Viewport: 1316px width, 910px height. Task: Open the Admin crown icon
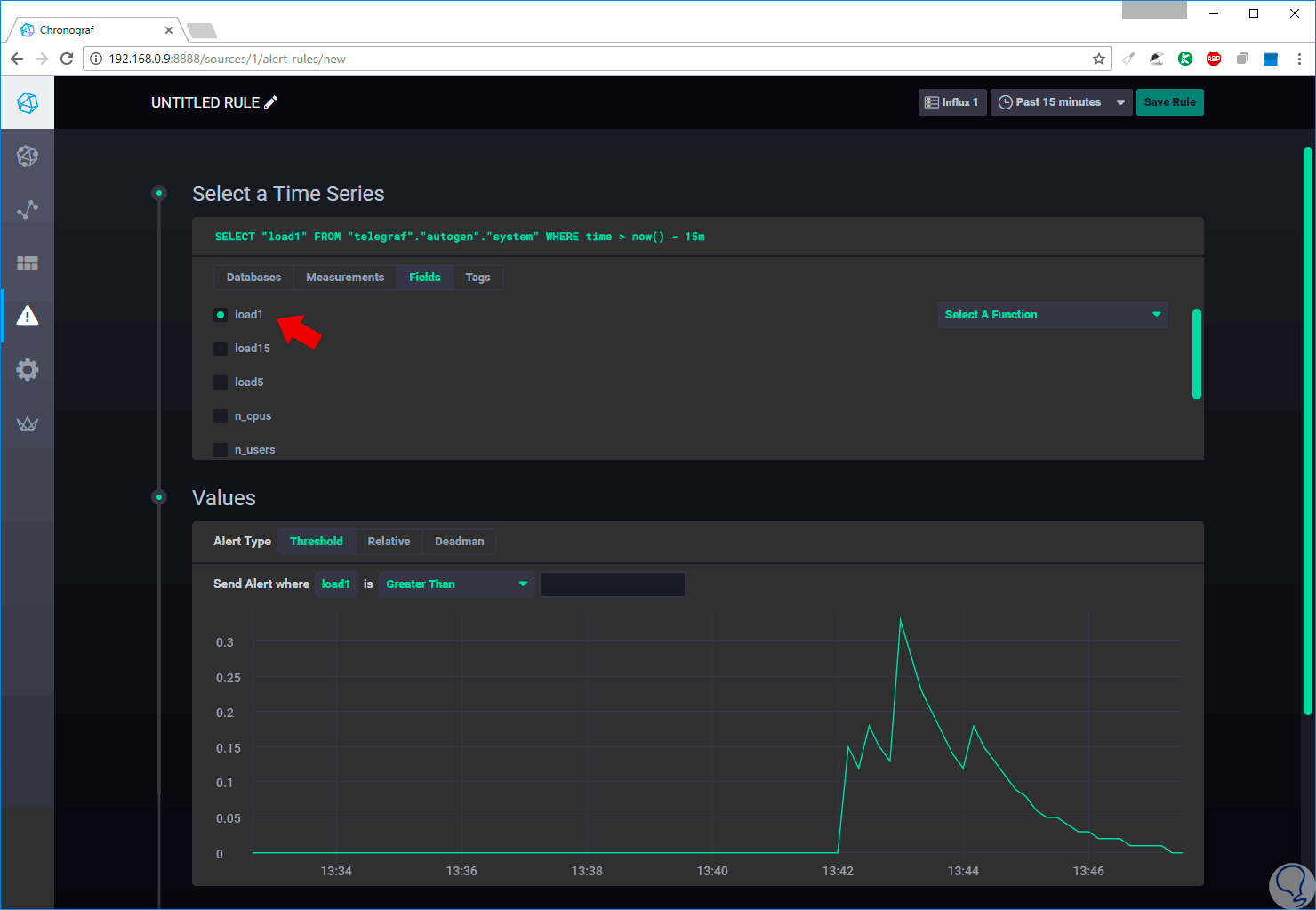coord(28,423)
